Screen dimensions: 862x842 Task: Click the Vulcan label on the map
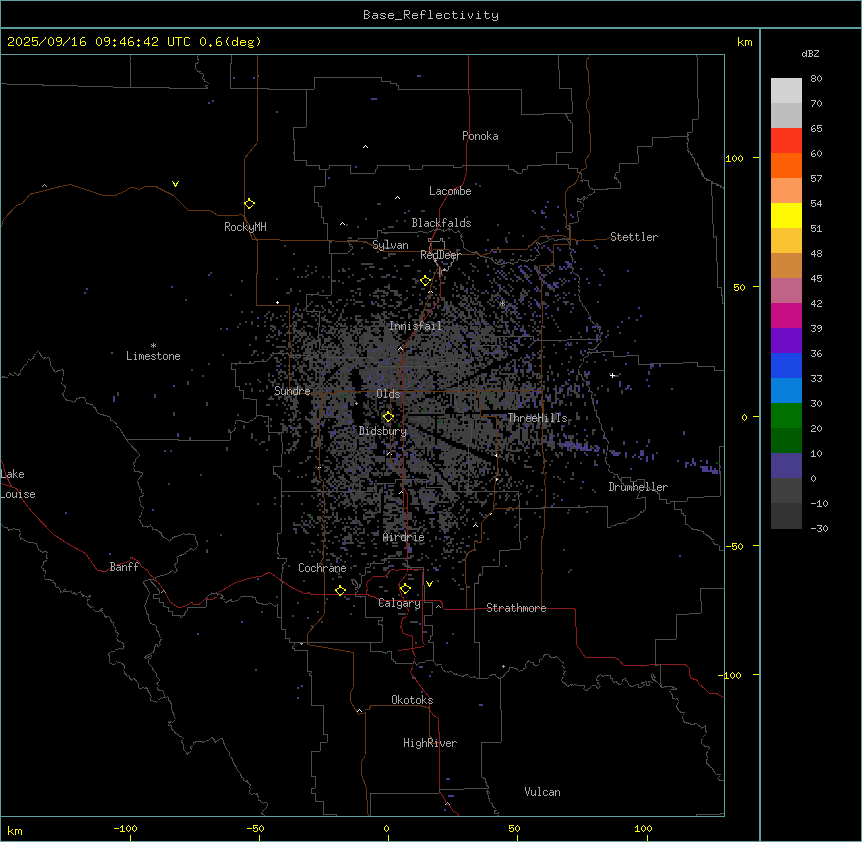coord(542,792)
